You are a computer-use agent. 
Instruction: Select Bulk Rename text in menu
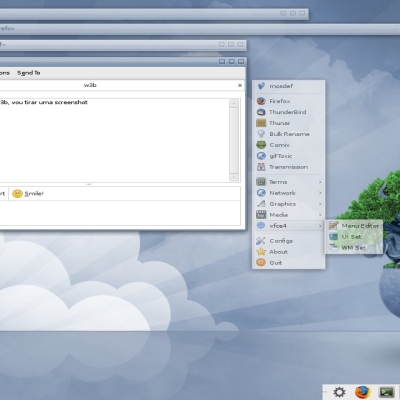pyautogui.click(x=289, y=134)
